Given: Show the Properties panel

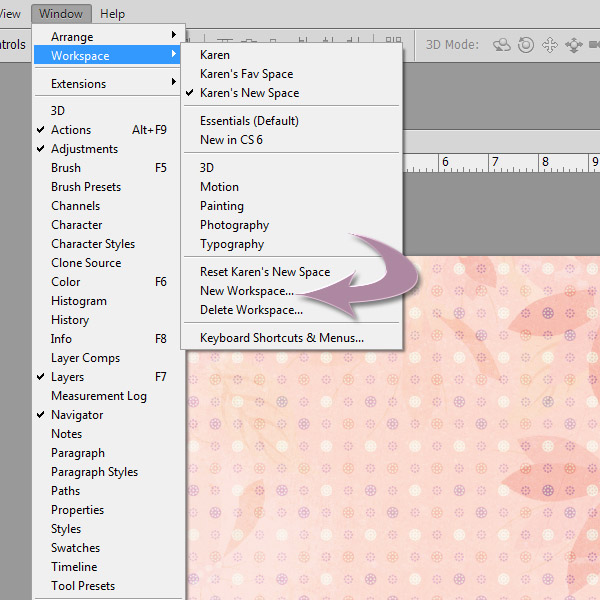Looking at the screenshot, I should coord(107,510).
